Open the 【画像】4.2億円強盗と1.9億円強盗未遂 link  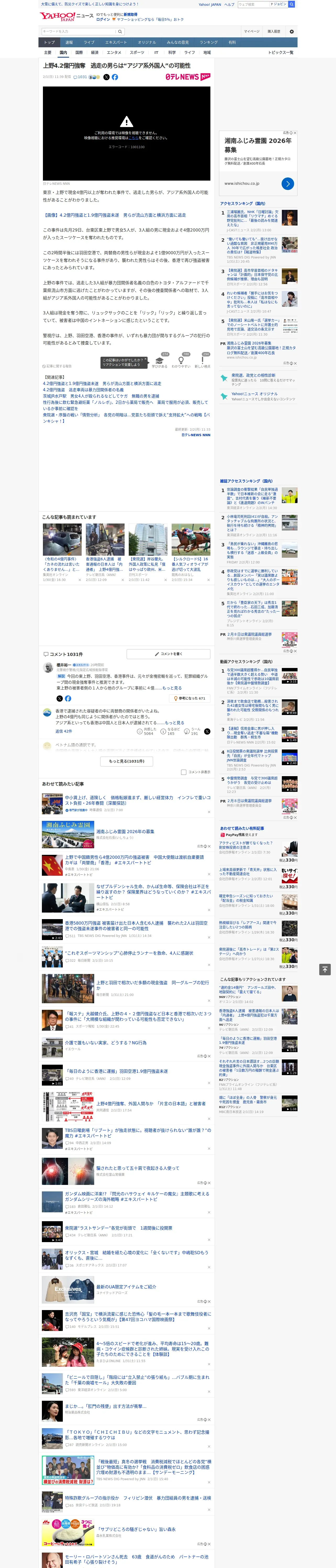point(114,215)
